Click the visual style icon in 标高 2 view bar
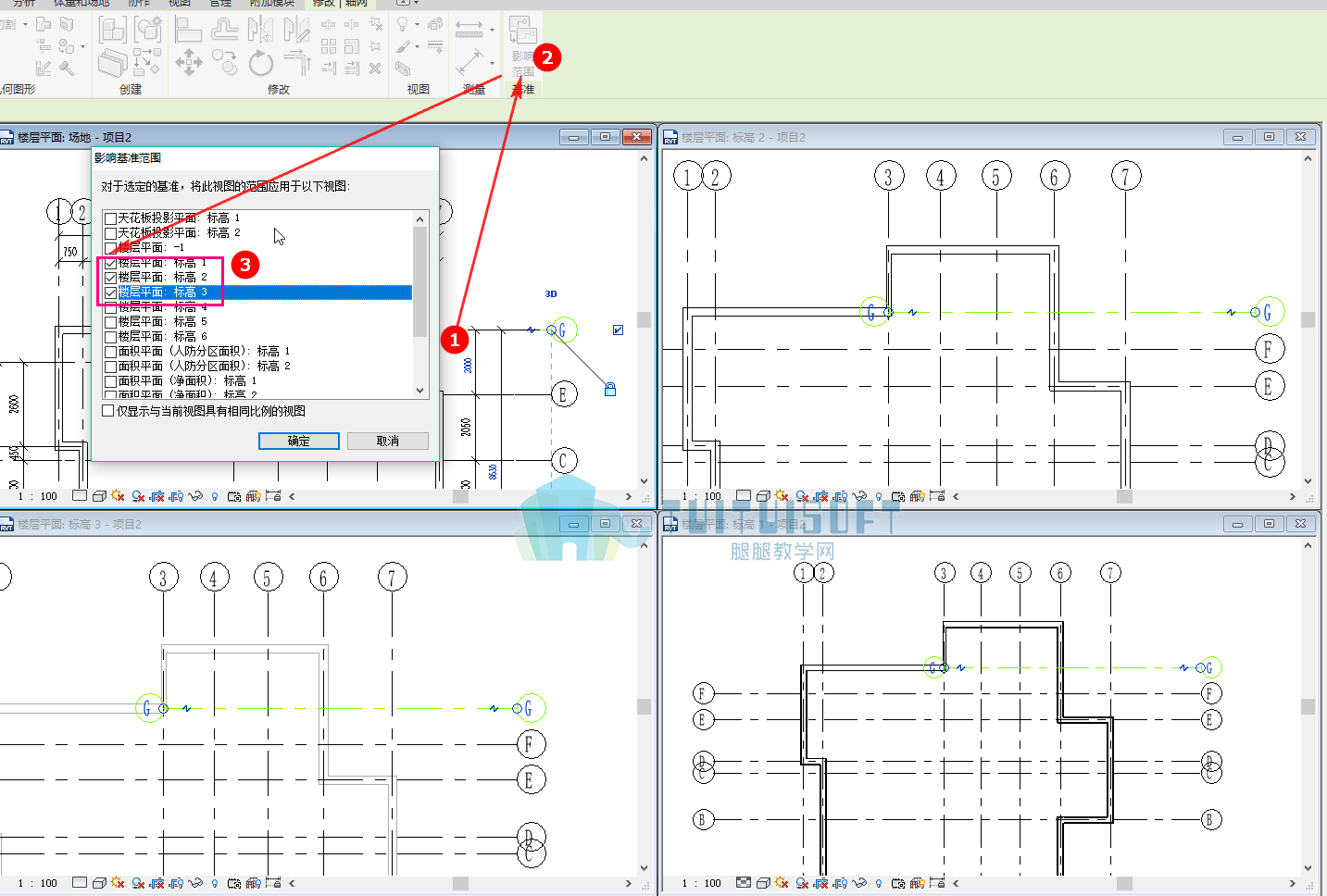Viewport: 1327px width, 896px height. click(763, 496)
